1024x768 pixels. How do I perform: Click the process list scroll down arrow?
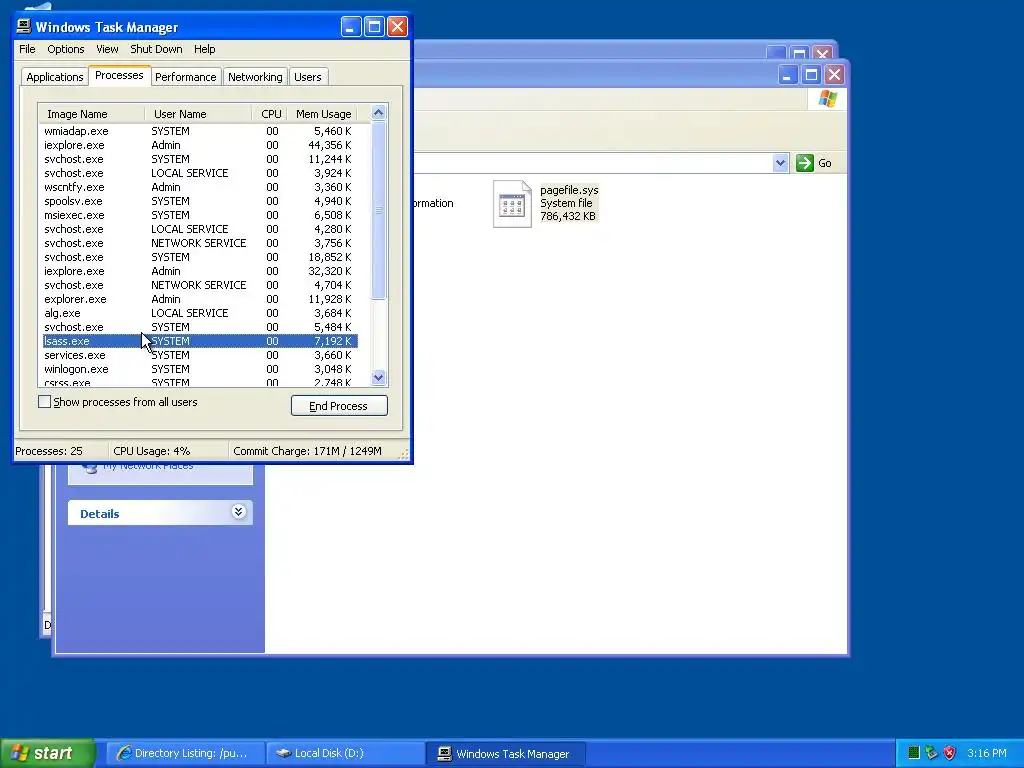(378, 377)
